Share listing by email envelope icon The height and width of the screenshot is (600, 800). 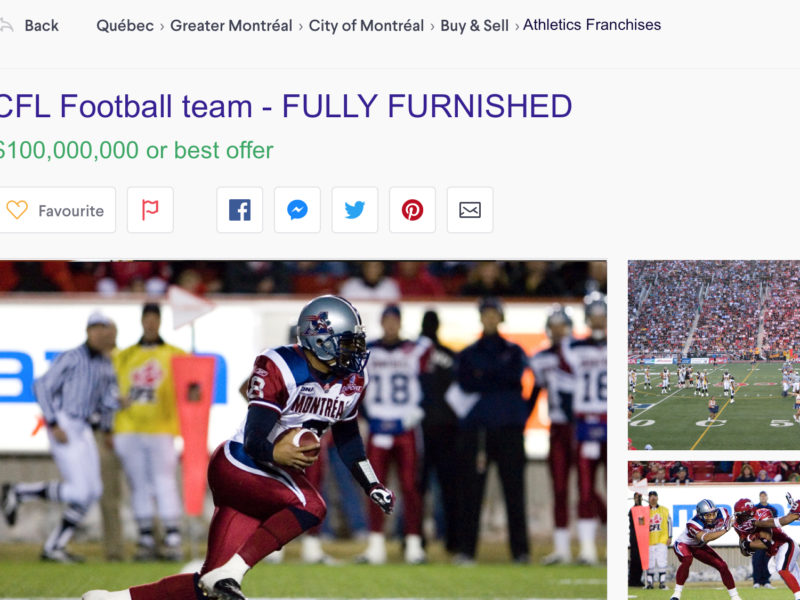(470, 210)
